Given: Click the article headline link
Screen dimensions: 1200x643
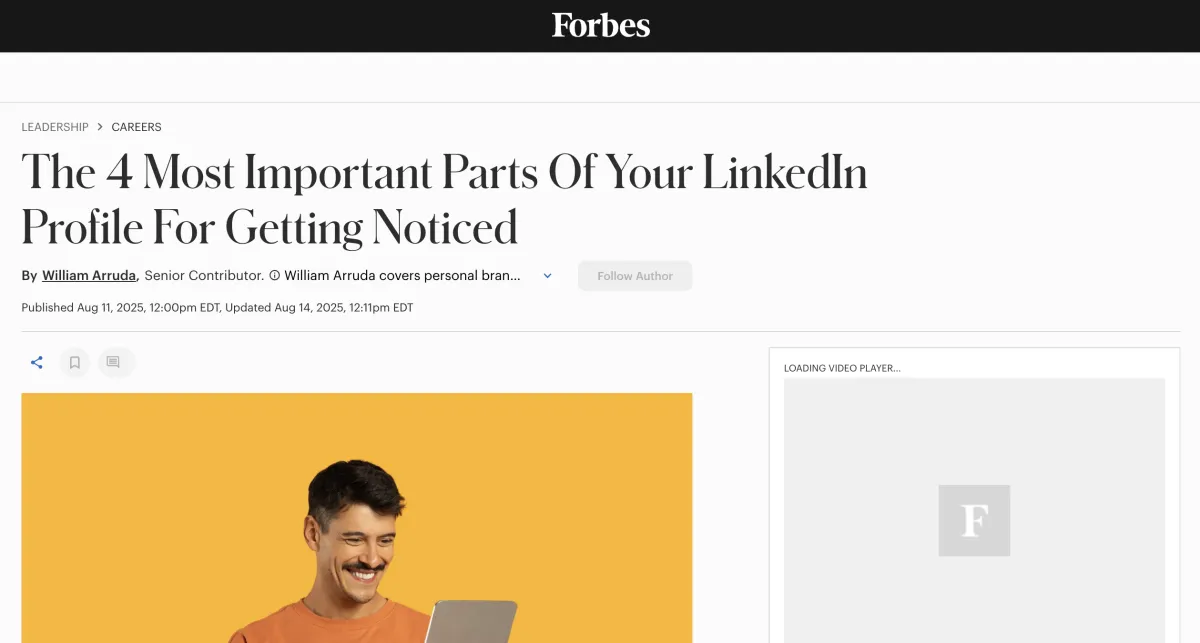Looking at the screenshot, I should (x=444, y=199).
